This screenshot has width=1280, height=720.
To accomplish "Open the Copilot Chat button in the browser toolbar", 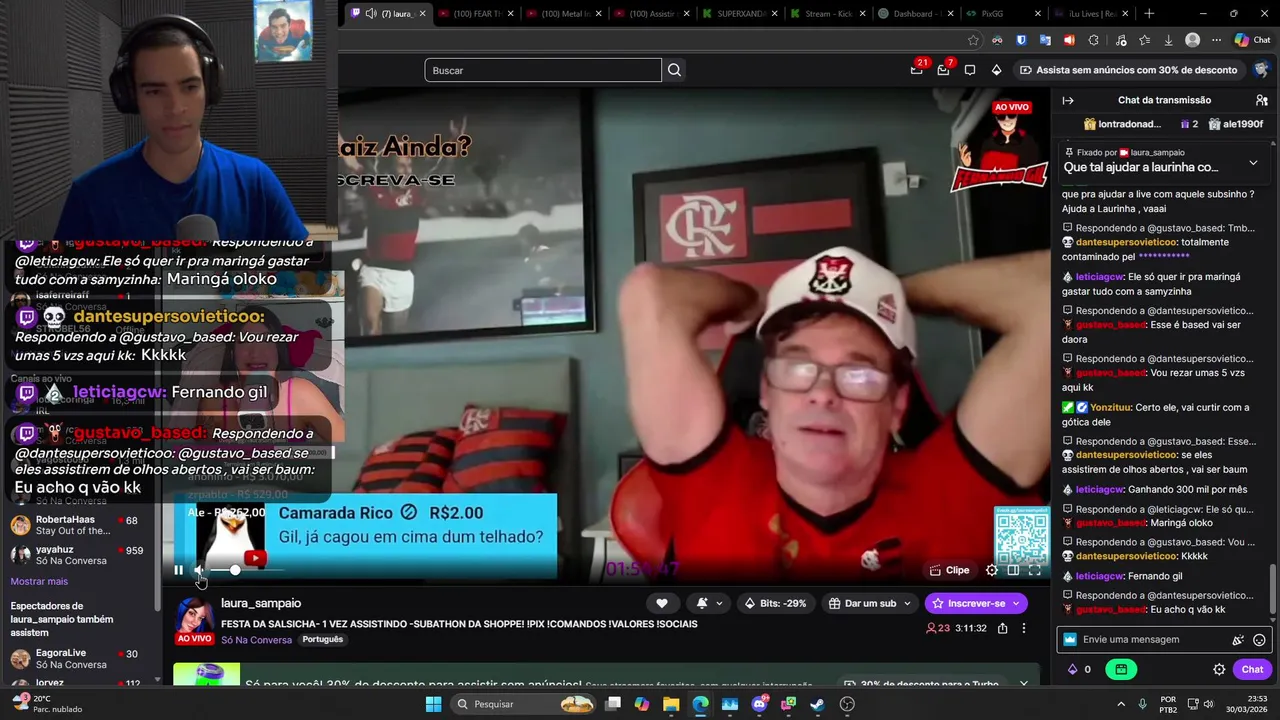I will click(x=1252, y=40).
